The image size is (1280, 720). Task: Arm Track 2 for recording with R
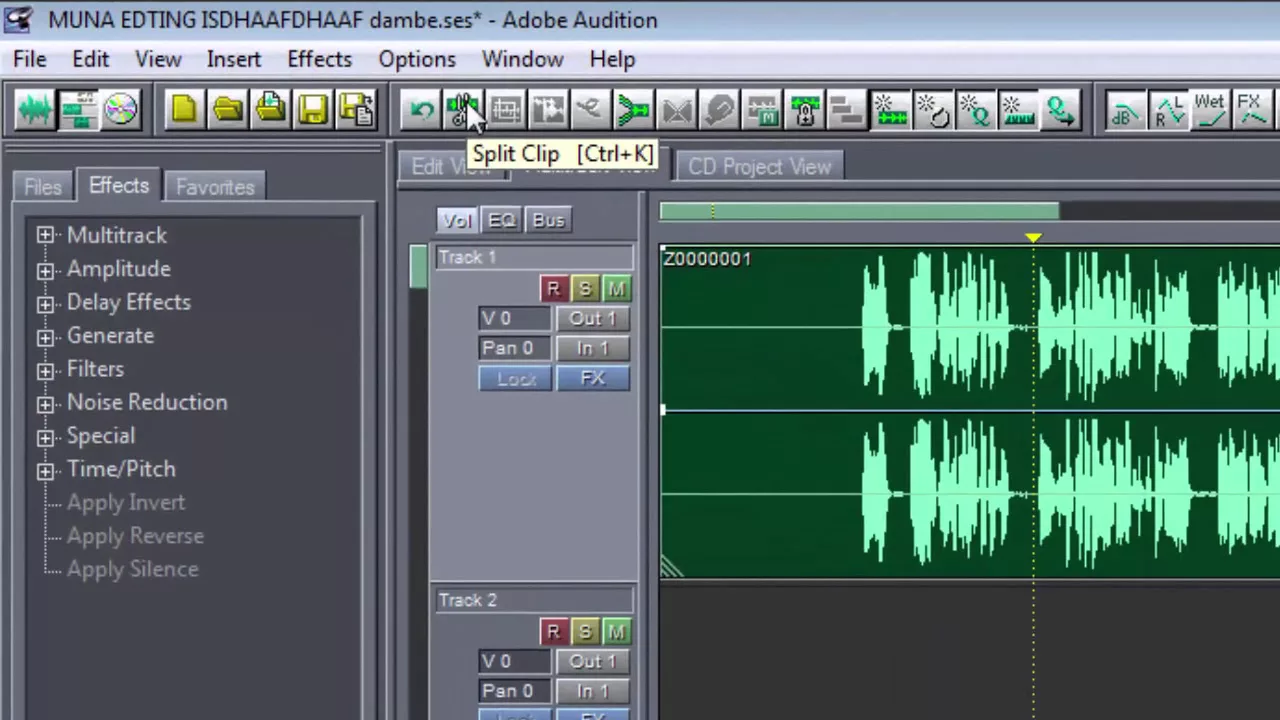553,632
